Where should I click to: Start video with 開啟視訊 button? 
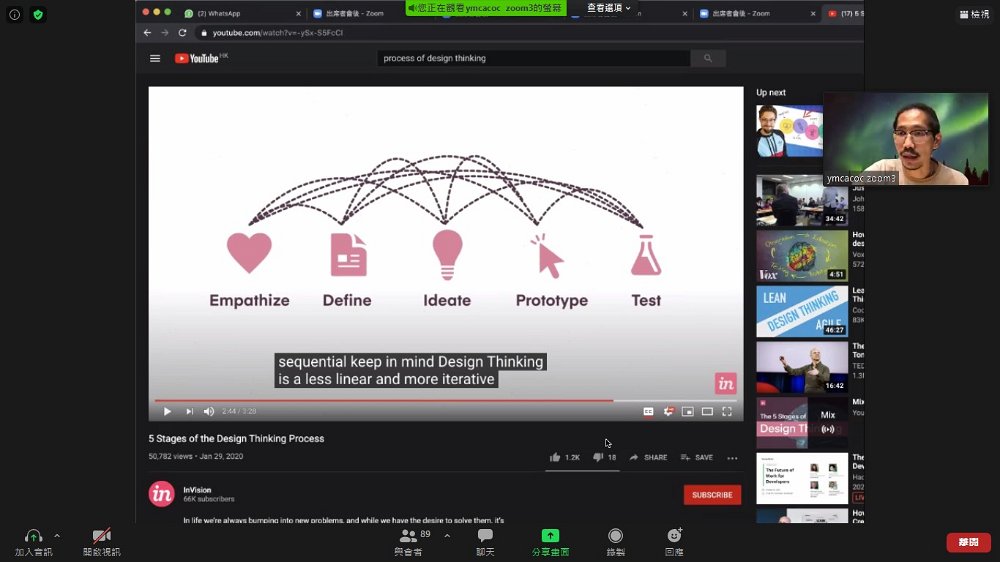pos(101,543)
